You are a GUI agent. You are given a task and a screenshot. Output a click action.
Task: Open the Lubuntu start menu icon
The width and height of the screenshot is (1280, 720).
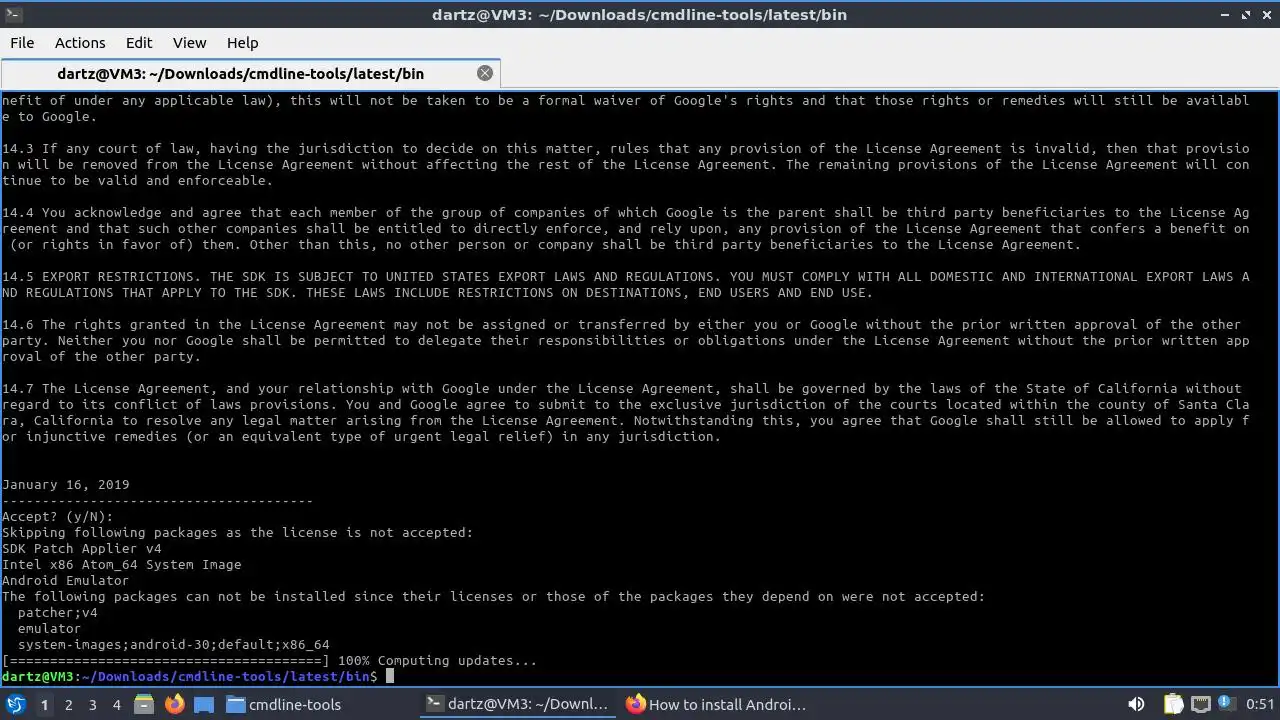(15, 704)
